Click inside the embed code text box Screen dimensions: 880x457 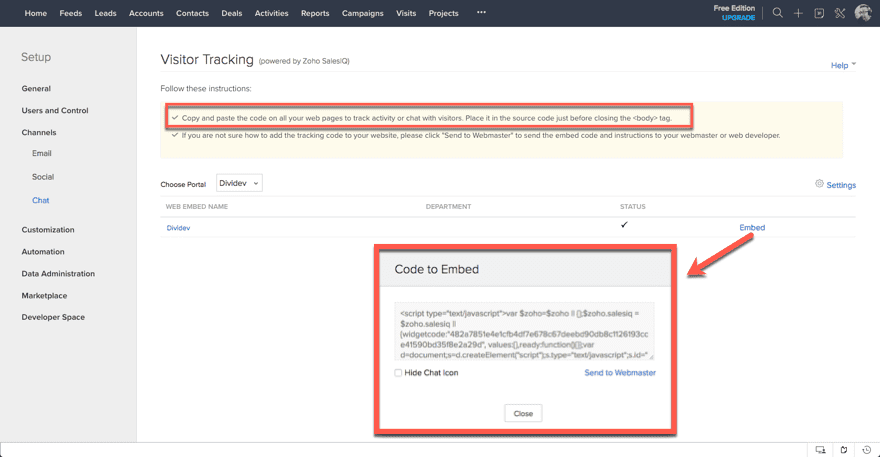pos(524,331)
